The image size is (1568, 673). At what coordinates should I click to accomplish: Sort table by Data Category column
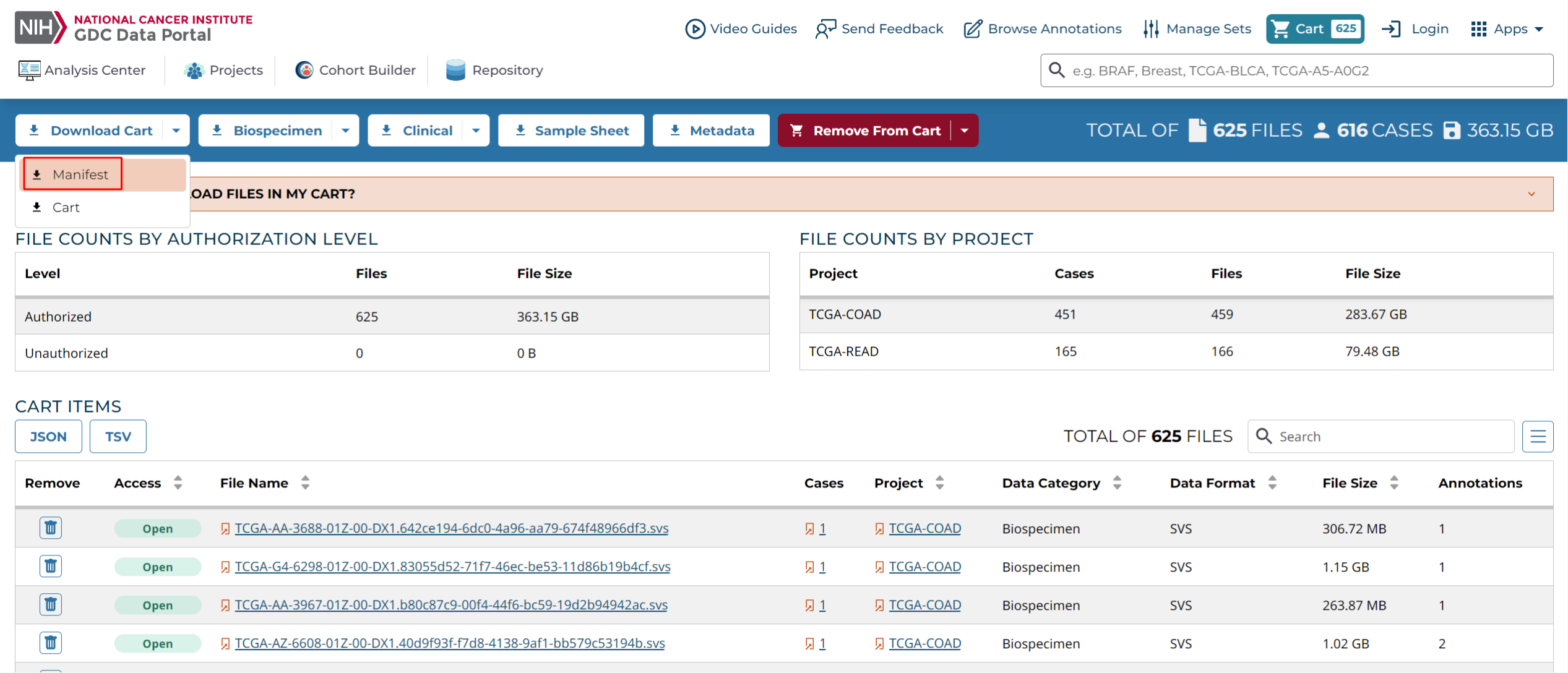[1117, 482]
